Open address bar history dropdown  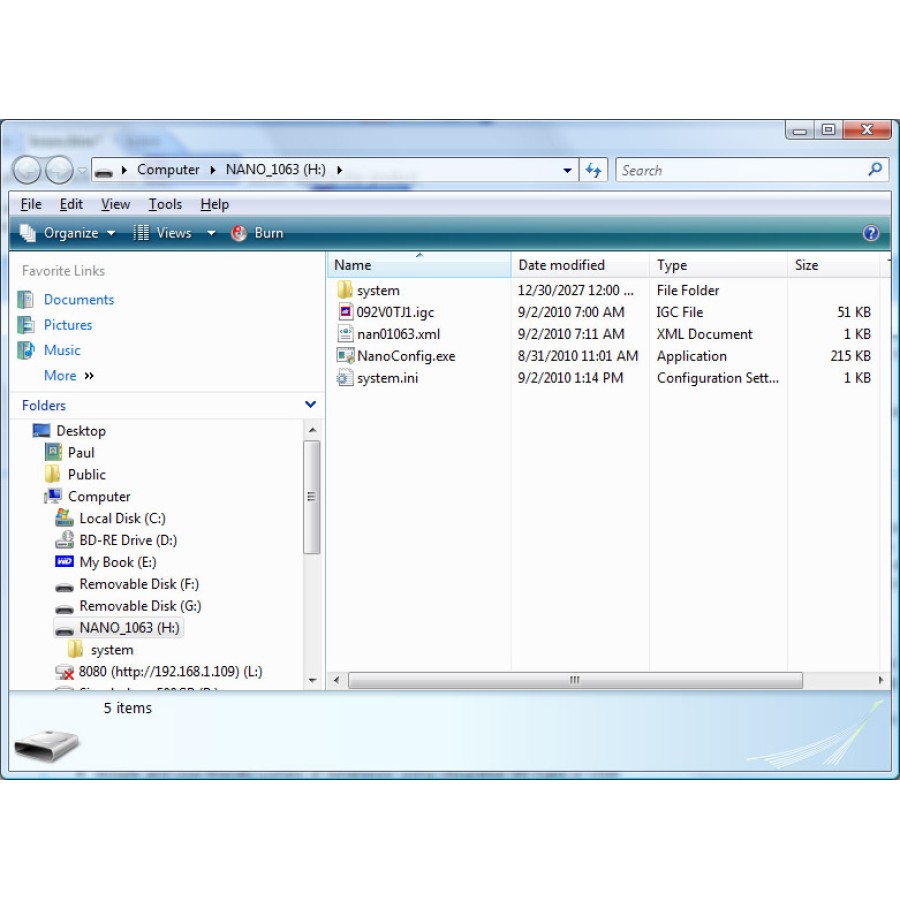coord(567,170)
